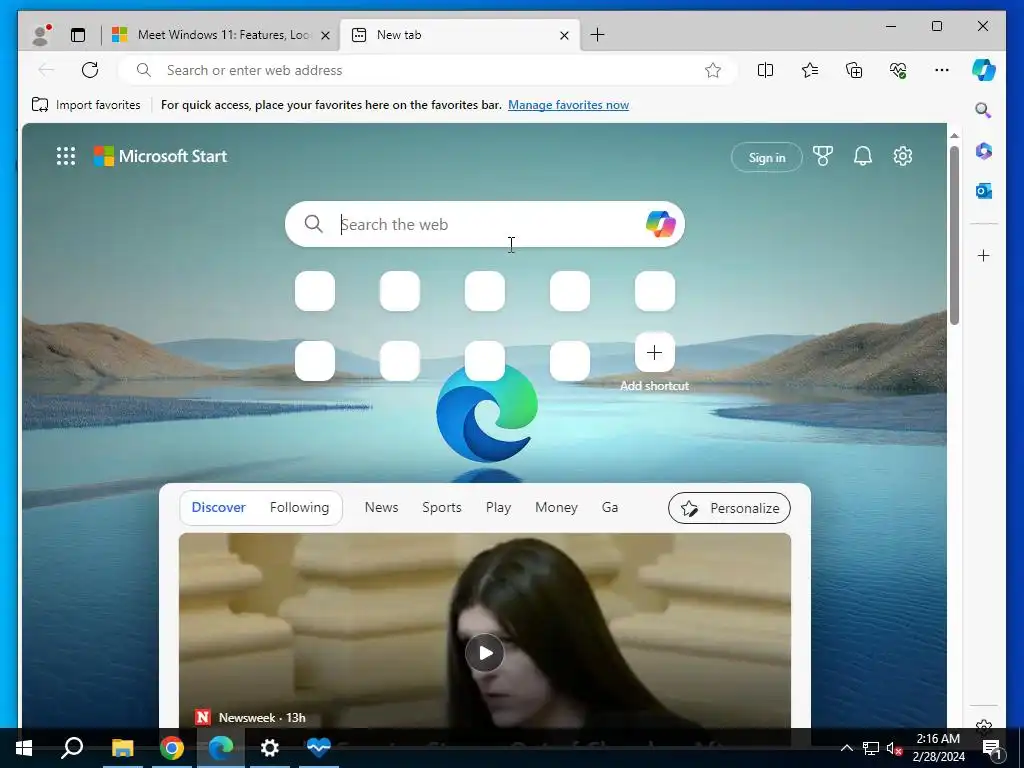This screenshot has height=768, width=1024.
Task: Open the sidebar Search icon
Action: (x=984, y=110)
